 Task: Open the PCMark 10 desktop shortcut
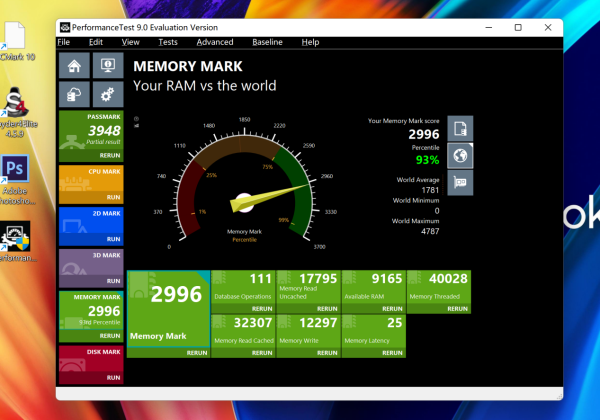[15, 41]
